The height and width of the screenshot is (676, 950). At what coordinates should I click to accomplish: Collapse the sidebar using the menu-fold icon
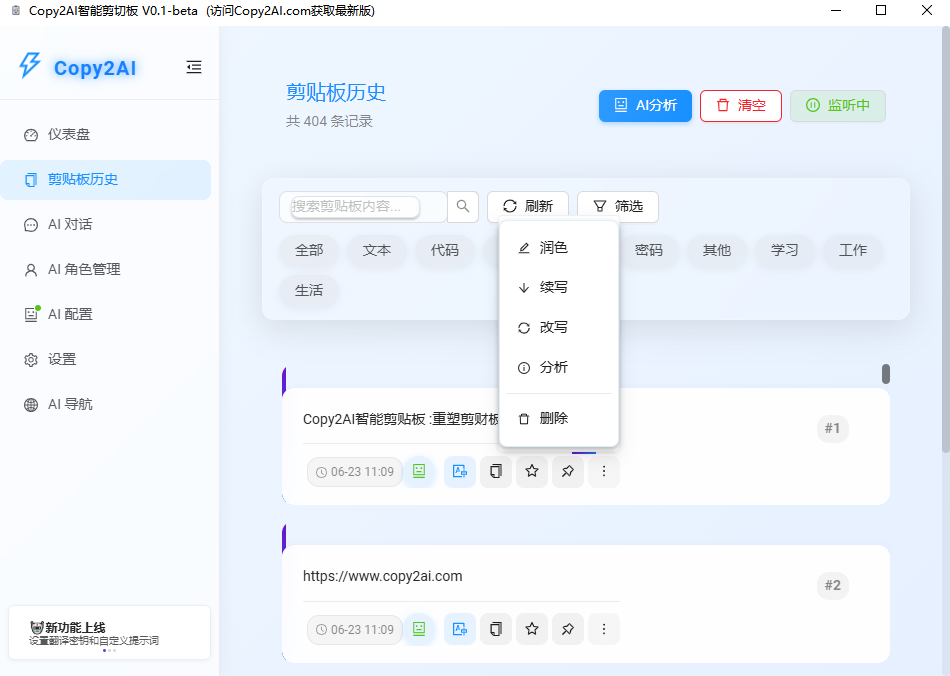[194, 67]
